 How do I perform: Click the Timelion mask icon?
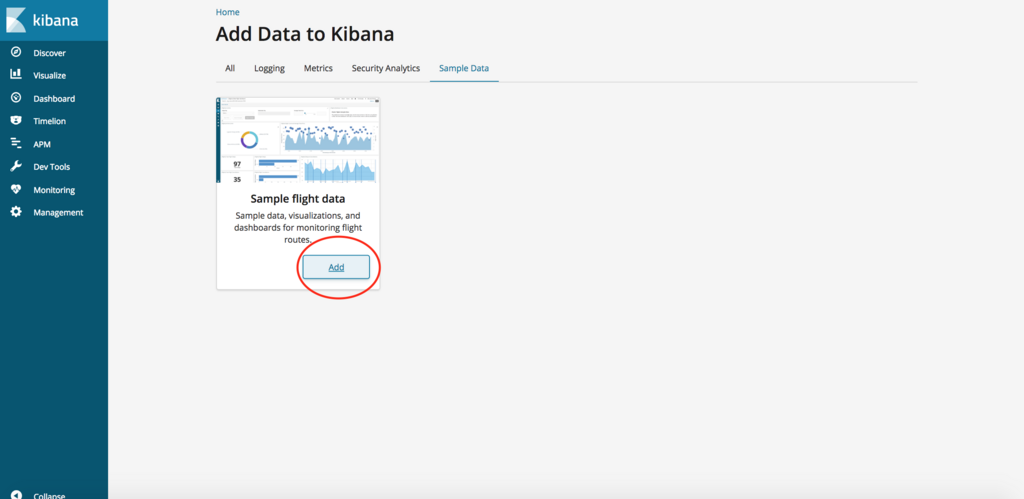click(16, 121)
